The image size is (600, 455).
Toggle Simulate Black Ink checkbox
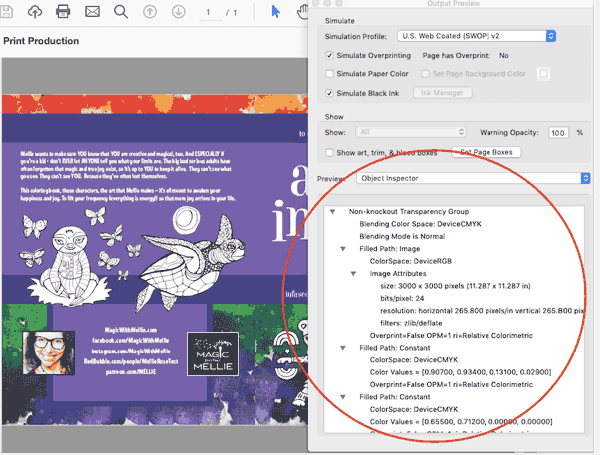click(329, 93)
